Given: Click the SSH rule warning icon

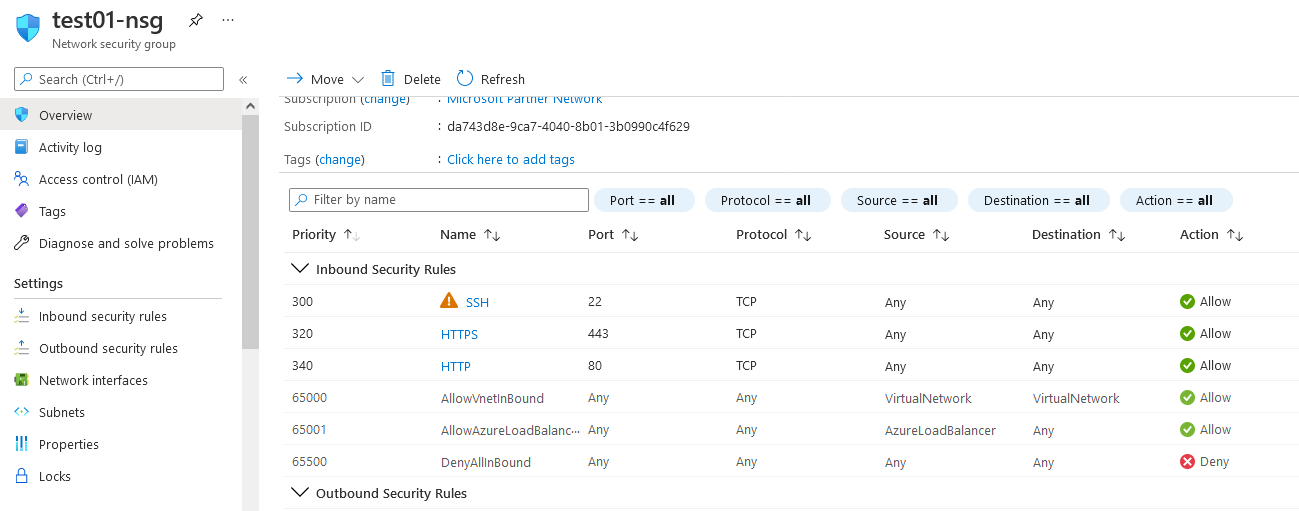Looking at the screenshot, I should 449,301.
